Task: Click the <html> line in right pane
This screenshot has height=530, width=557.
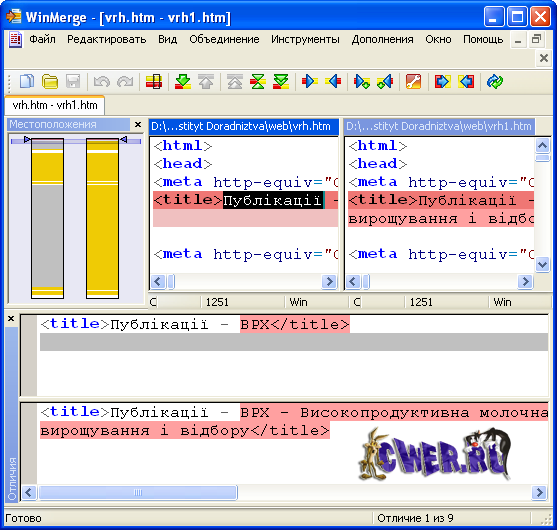Action: point(378,146)
